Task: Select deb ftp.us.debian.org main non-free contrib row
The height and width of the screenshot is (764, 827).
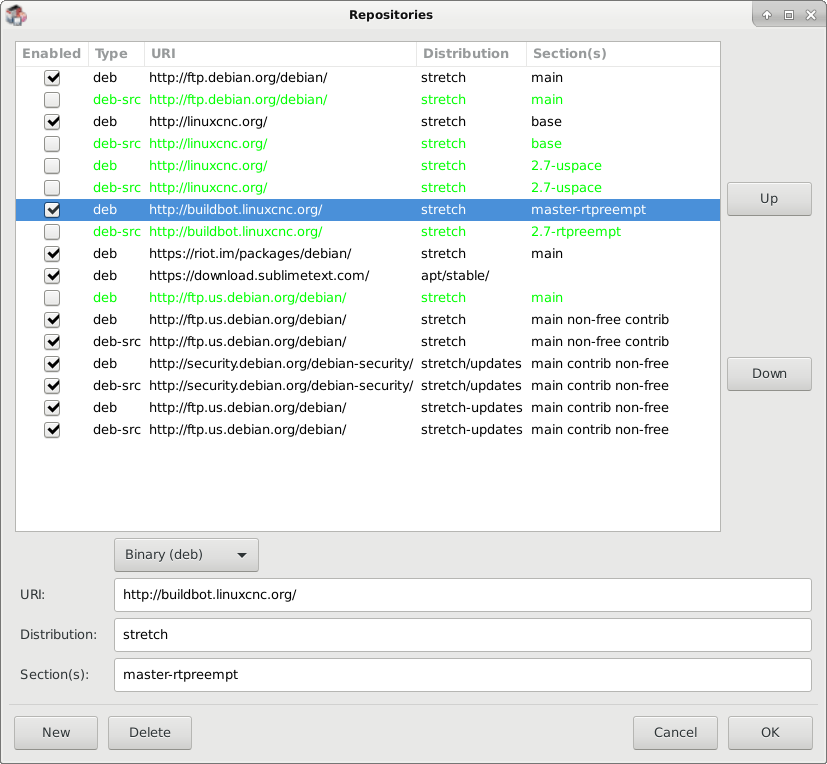Action: click(x=368, y=320)
